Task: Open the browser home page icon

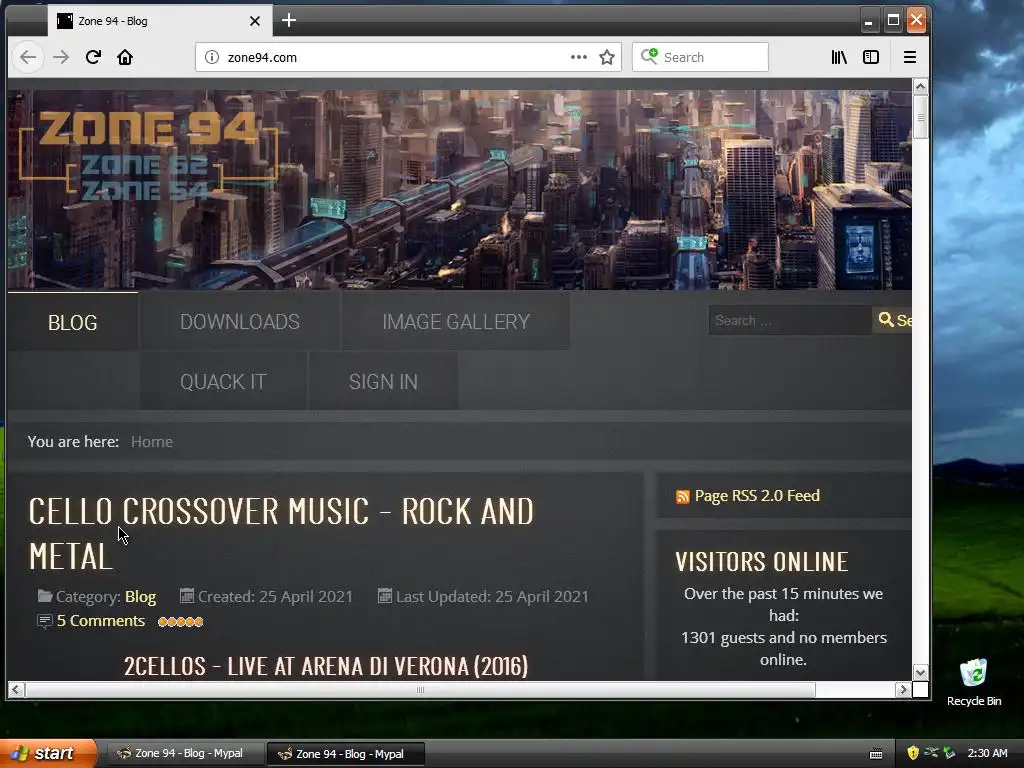Action: [125, 57]
